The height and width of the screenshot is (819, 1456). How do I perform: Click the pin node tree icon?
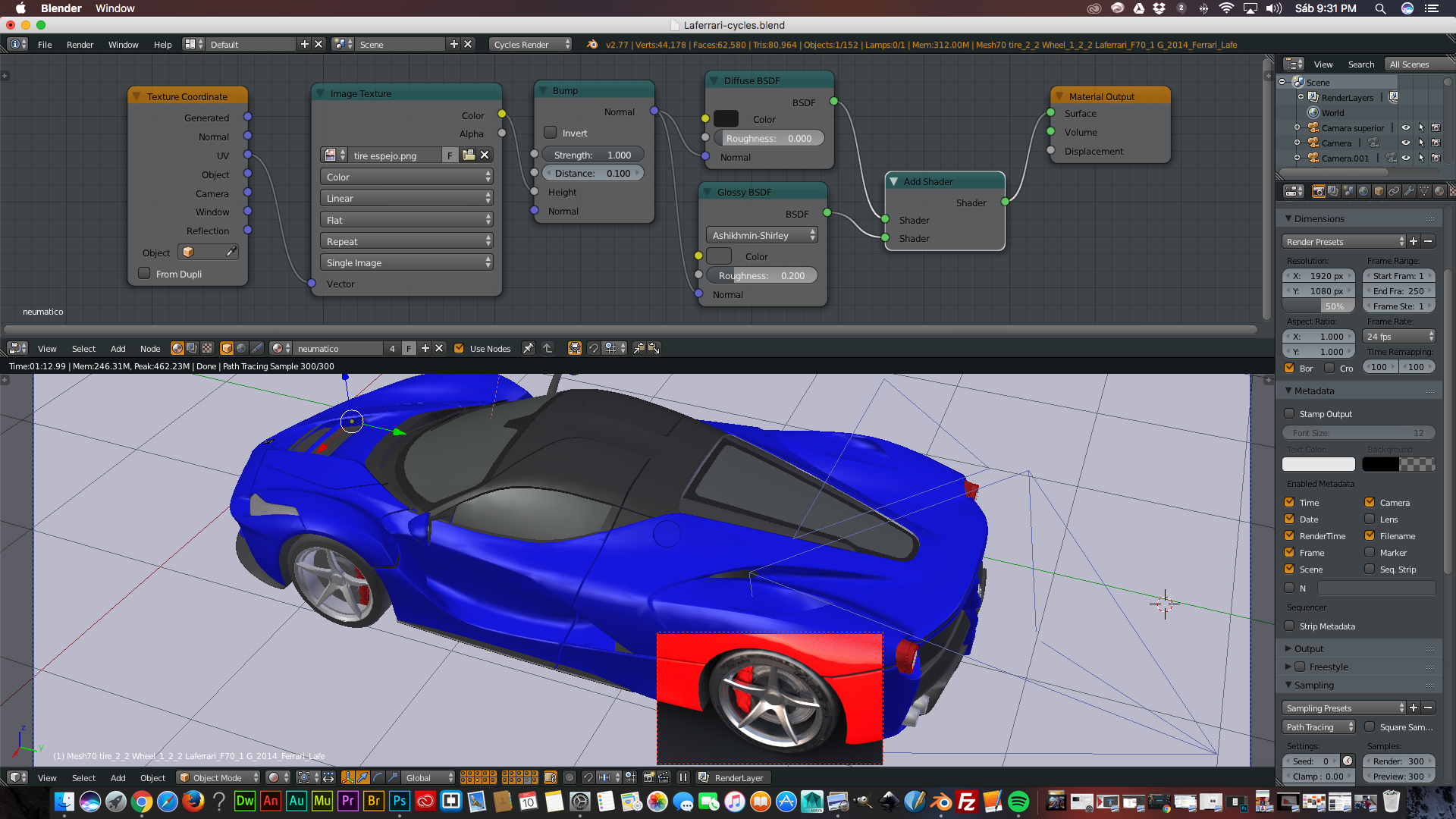pyautogui.click(x=528, y=348)
